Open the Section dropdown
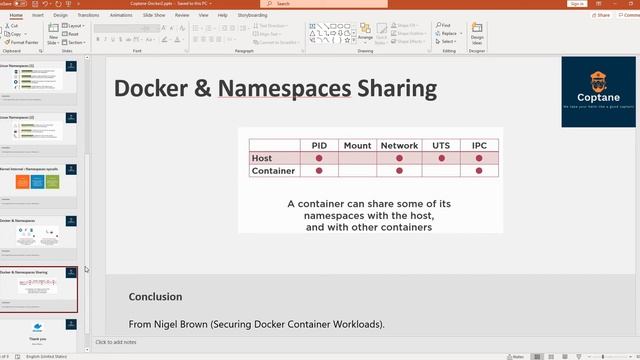 click(74, 42)
